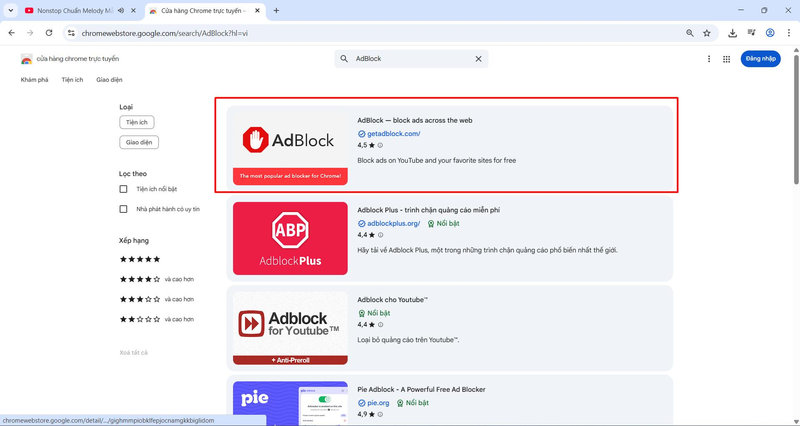This screenshot has height=426, width=800.
Task: Open the media control icon in toolbar
Action: tap(751, 33)
